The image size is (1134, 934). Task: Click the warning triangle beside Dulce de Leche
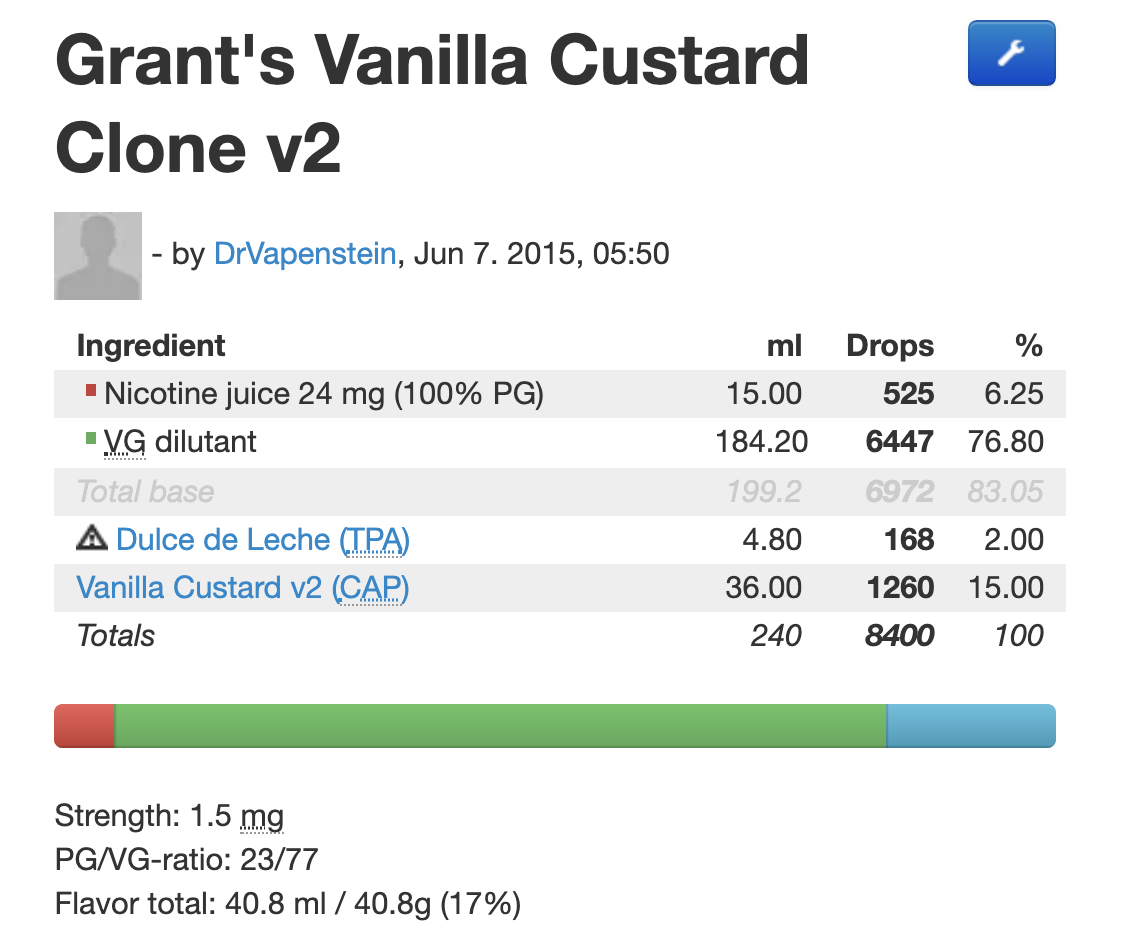click(x=91, y=540)
